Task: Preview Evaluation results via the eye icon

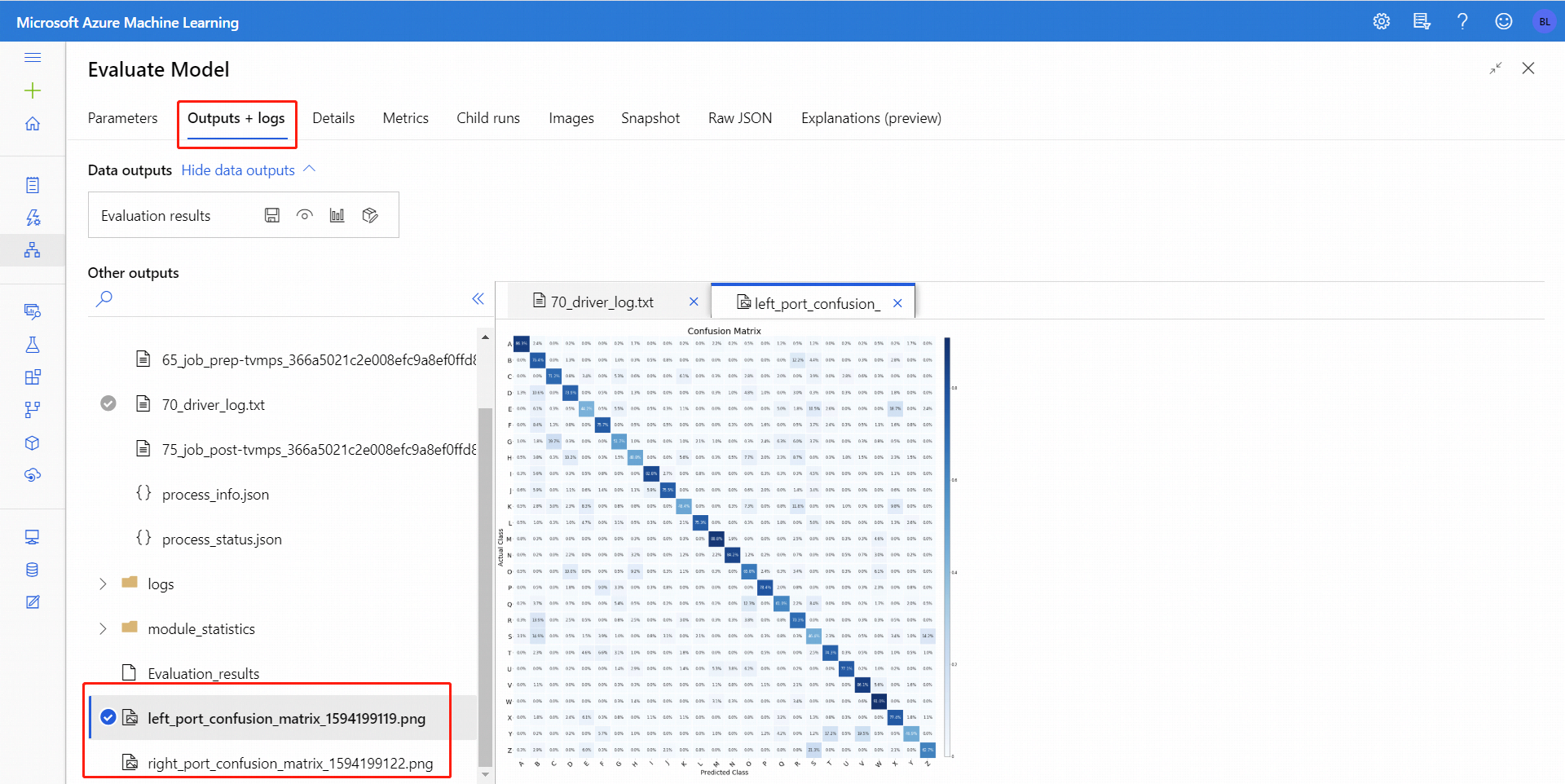Action: (x=304, y=215)
